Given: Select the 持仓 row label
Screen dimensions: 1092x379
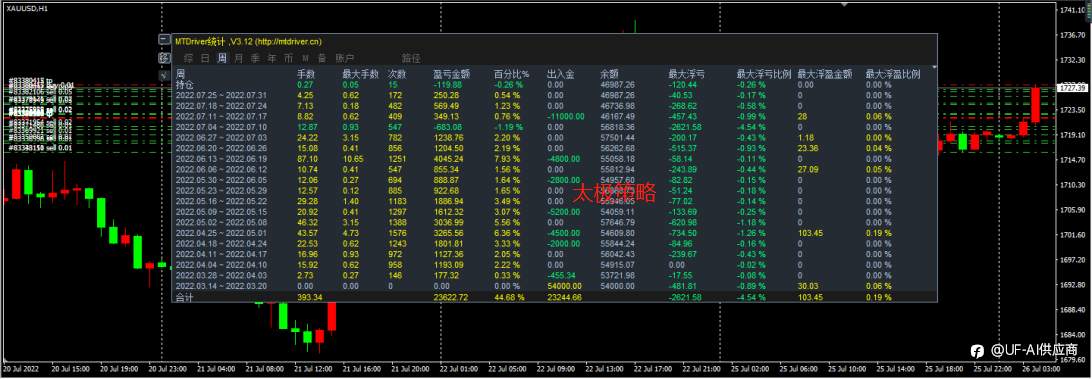Looking at the screenshot, I should (185, 84).
